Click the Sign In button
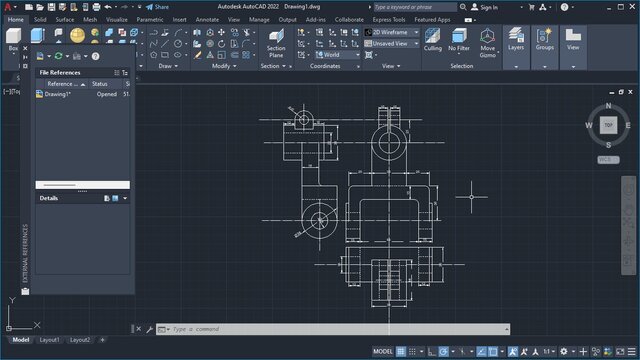This screenshot has height=360, width=640. point(484,7)
